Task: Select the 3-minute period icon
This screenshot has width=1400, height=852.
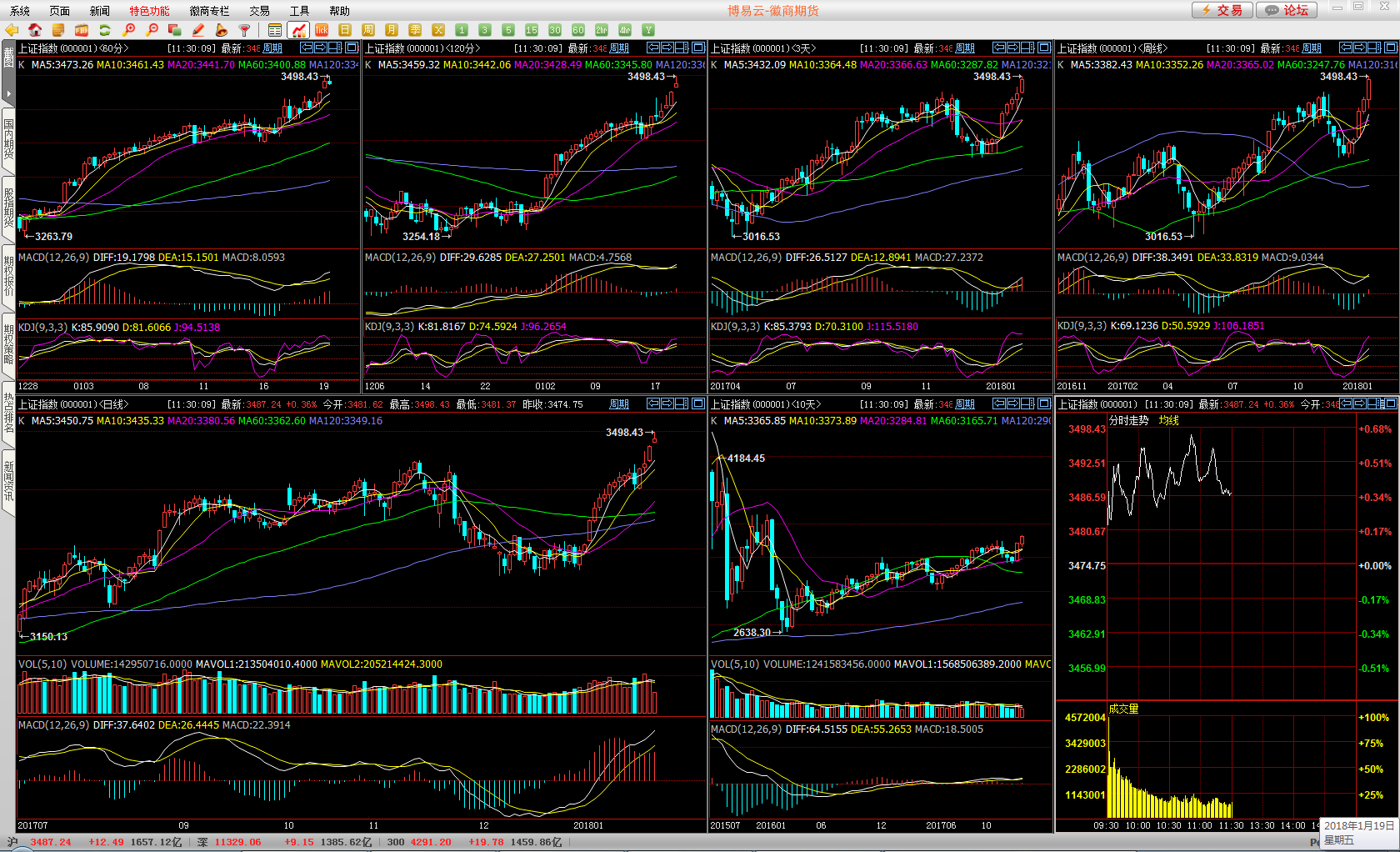Action: point(485,30)
